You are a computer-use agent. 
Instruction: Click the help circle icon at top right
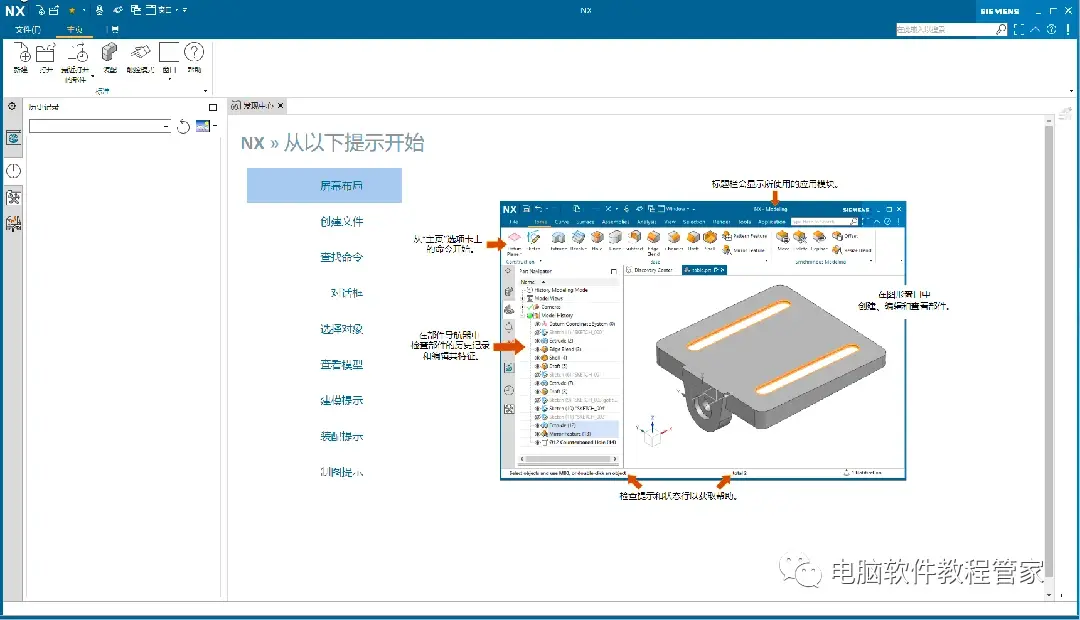point(1051,29)
